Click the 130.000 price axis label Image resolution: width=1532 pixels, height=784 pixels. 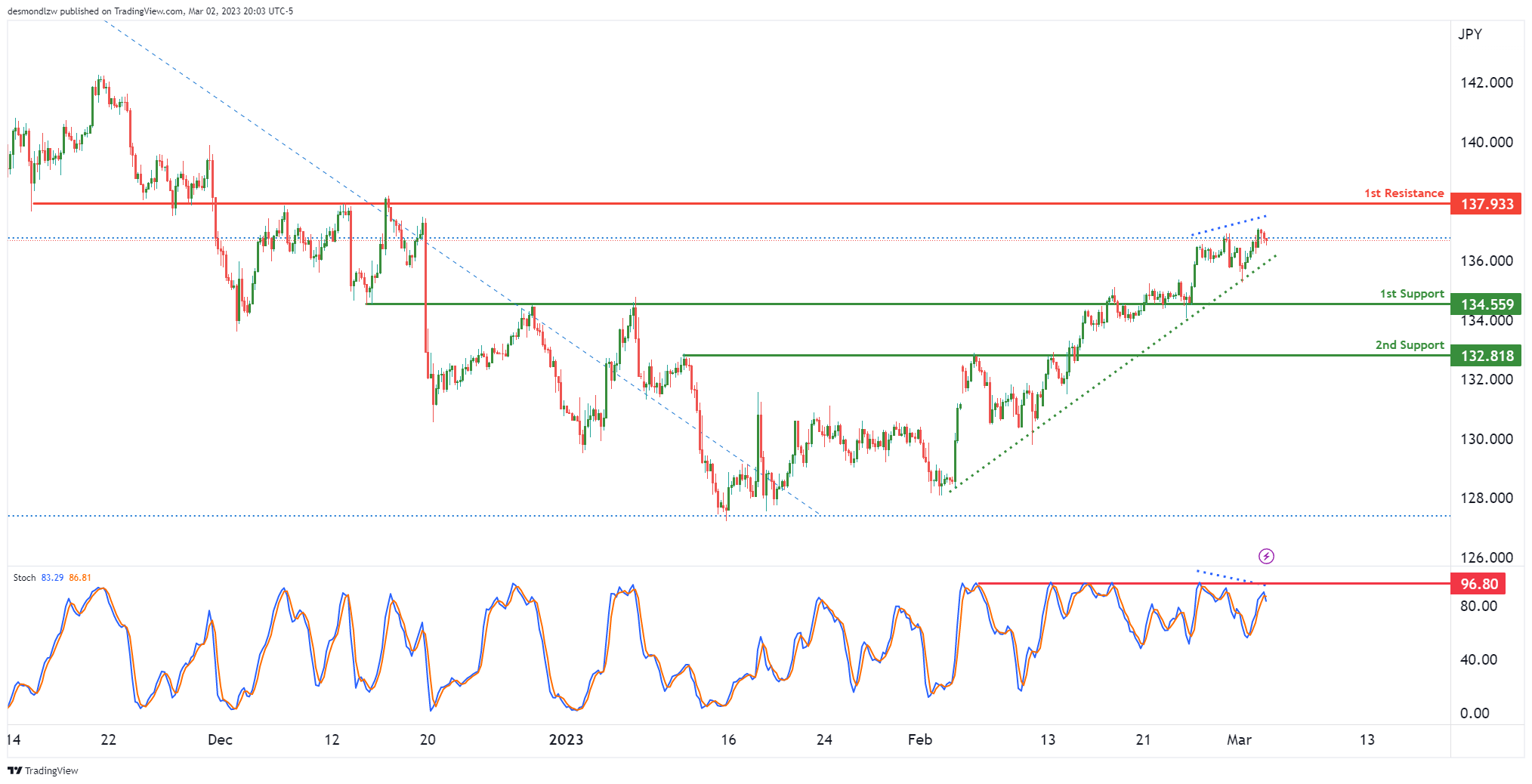tap(1487, 439)
